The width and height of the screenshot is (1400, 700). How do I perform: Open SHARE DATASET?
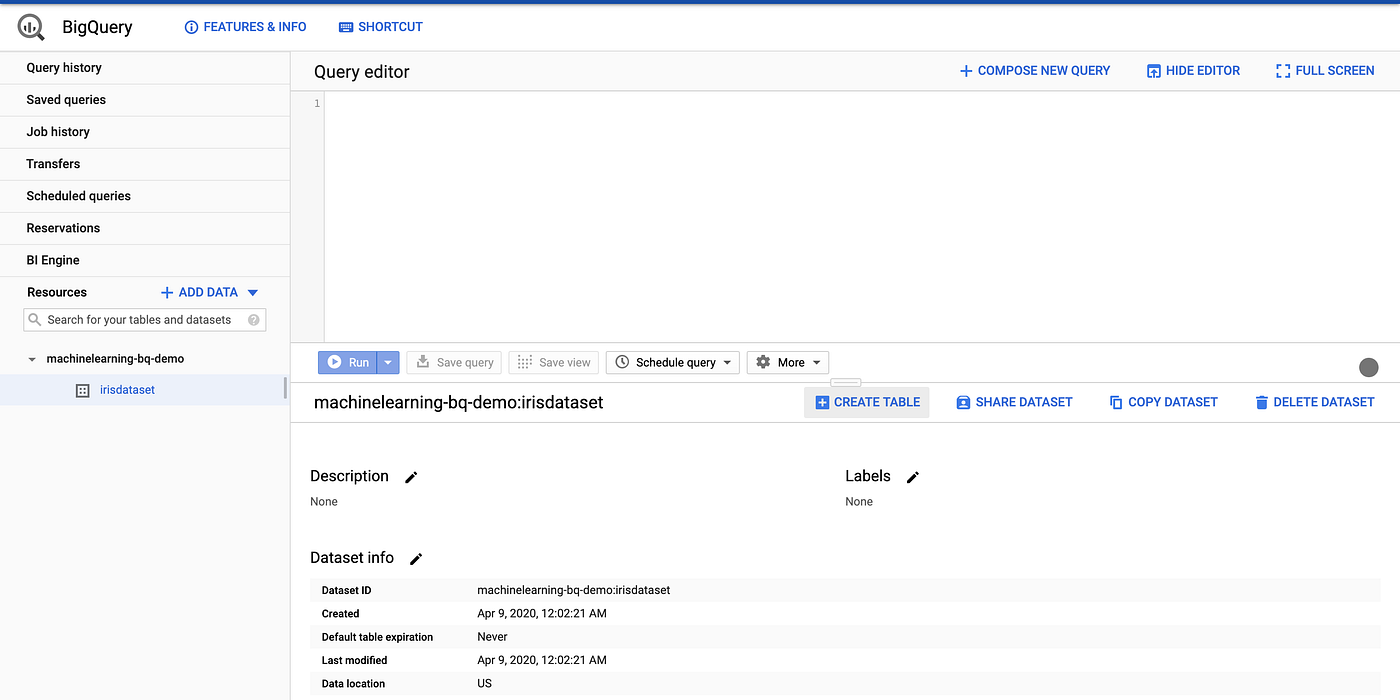coord(1014,402)
